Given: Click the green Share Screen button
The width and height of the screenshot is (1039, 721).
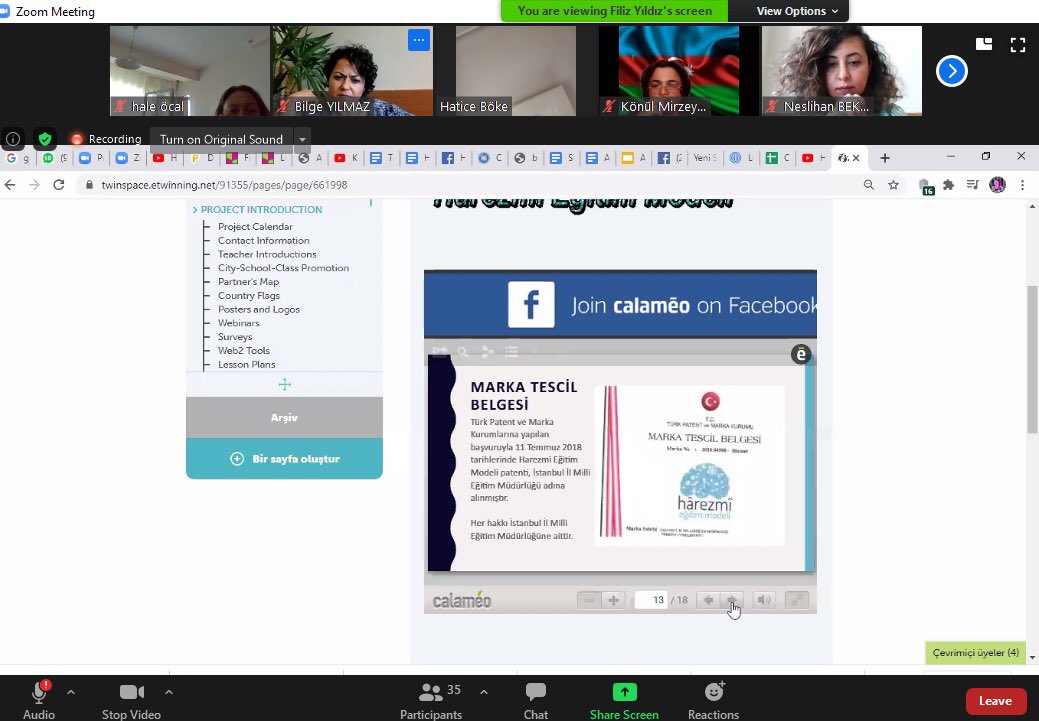Looking at the screenshot, I should click(624, 700).
